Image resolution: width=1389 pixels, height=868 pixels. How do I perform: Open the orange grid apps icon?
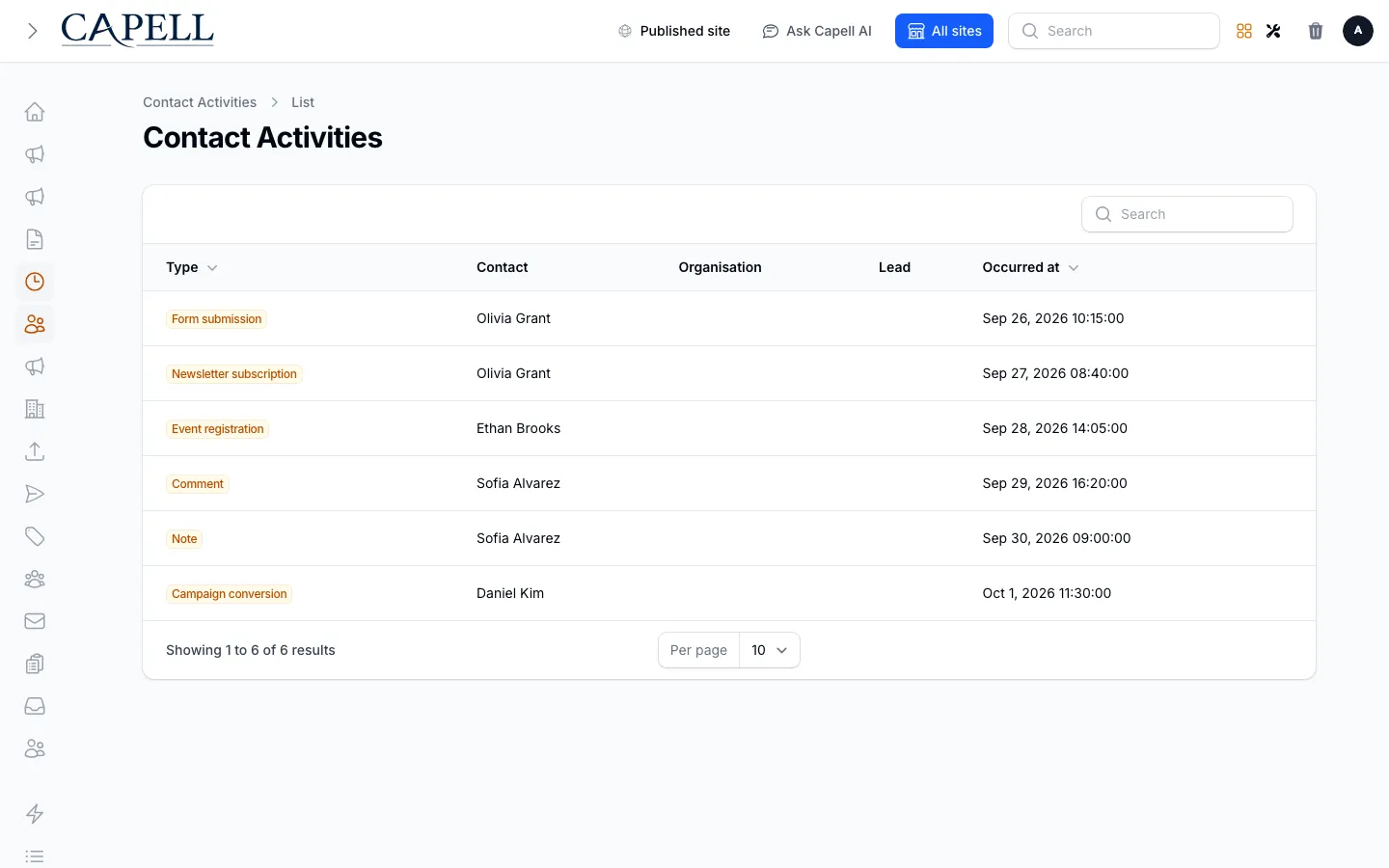pos(1244,31)
